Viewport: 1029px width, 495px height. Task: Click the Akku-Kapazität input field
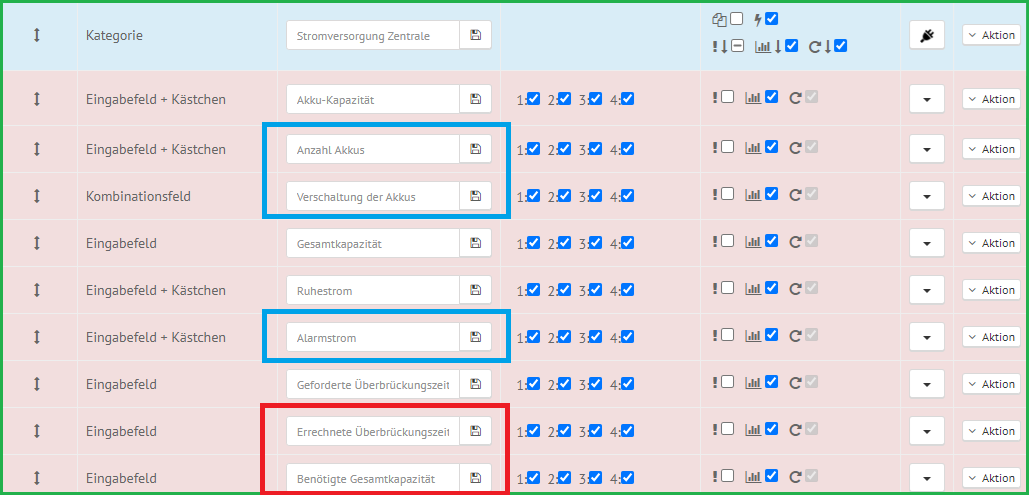point(373,99)
